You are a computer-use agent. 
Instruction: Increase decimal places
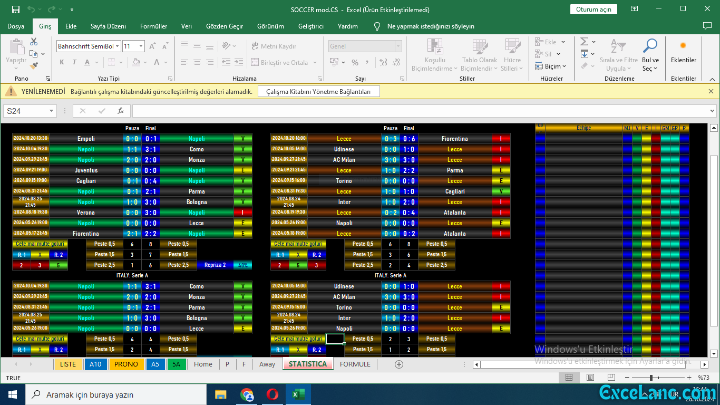[x=383, y=62]
